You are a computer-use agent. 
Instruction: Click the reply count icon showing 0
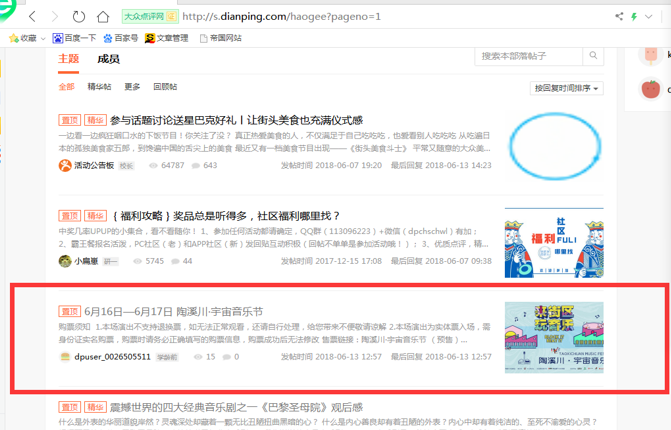click(x=226, y=357)
